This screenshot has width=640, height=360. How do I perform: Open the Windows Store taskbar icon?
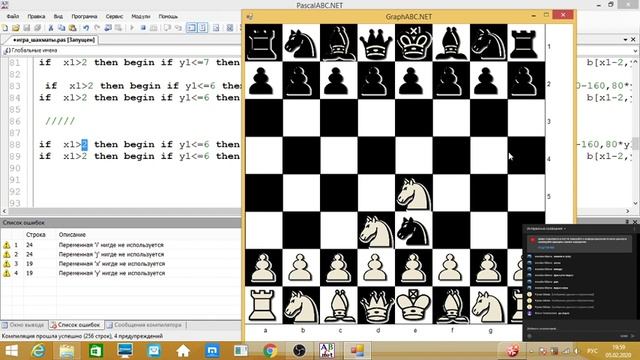[96, 351]
